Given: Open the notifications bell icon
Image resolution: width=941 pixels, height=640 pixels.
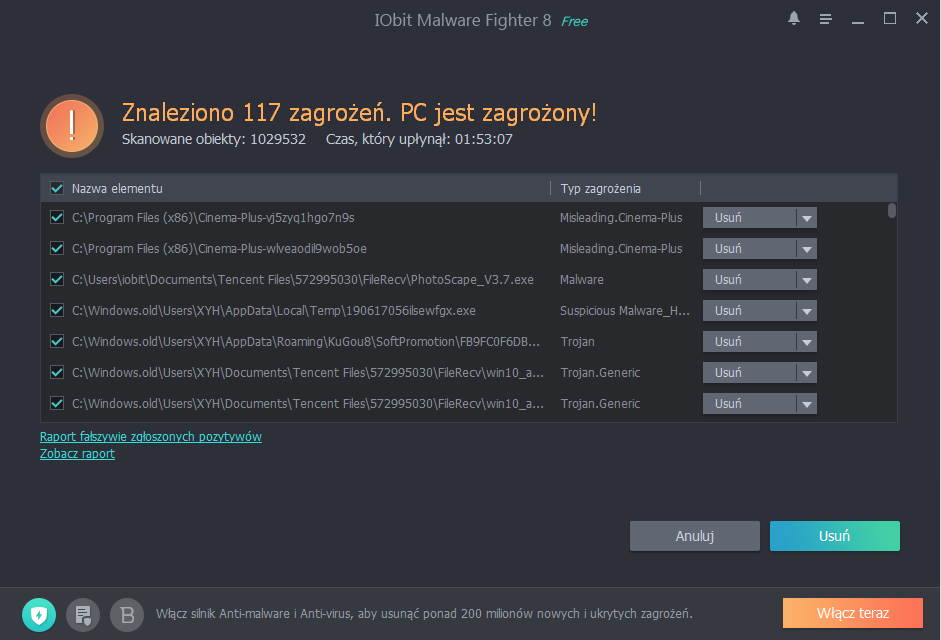Looking at the screenshot, I should pyautogui.click(x=793, y=19).
